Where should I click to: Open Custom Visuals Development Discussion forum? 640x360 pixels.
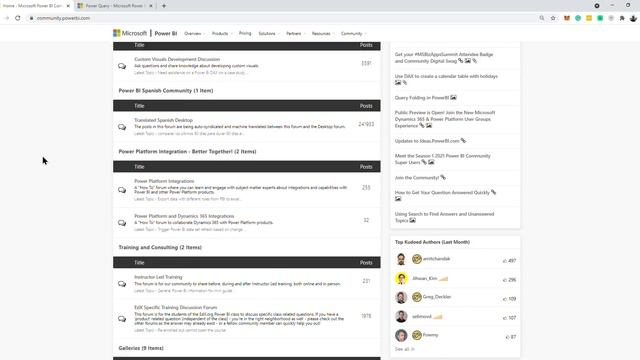177,59
